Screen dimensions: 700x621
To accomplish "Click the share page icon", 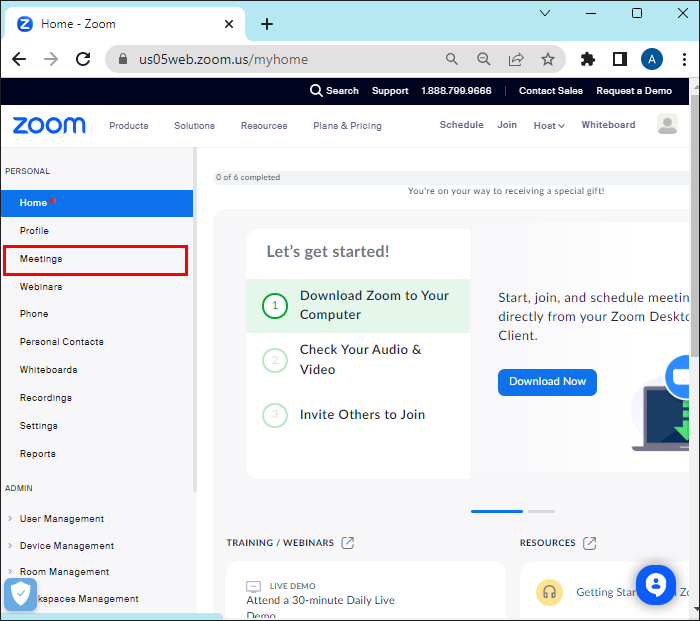I will click(x=516, y=59).
